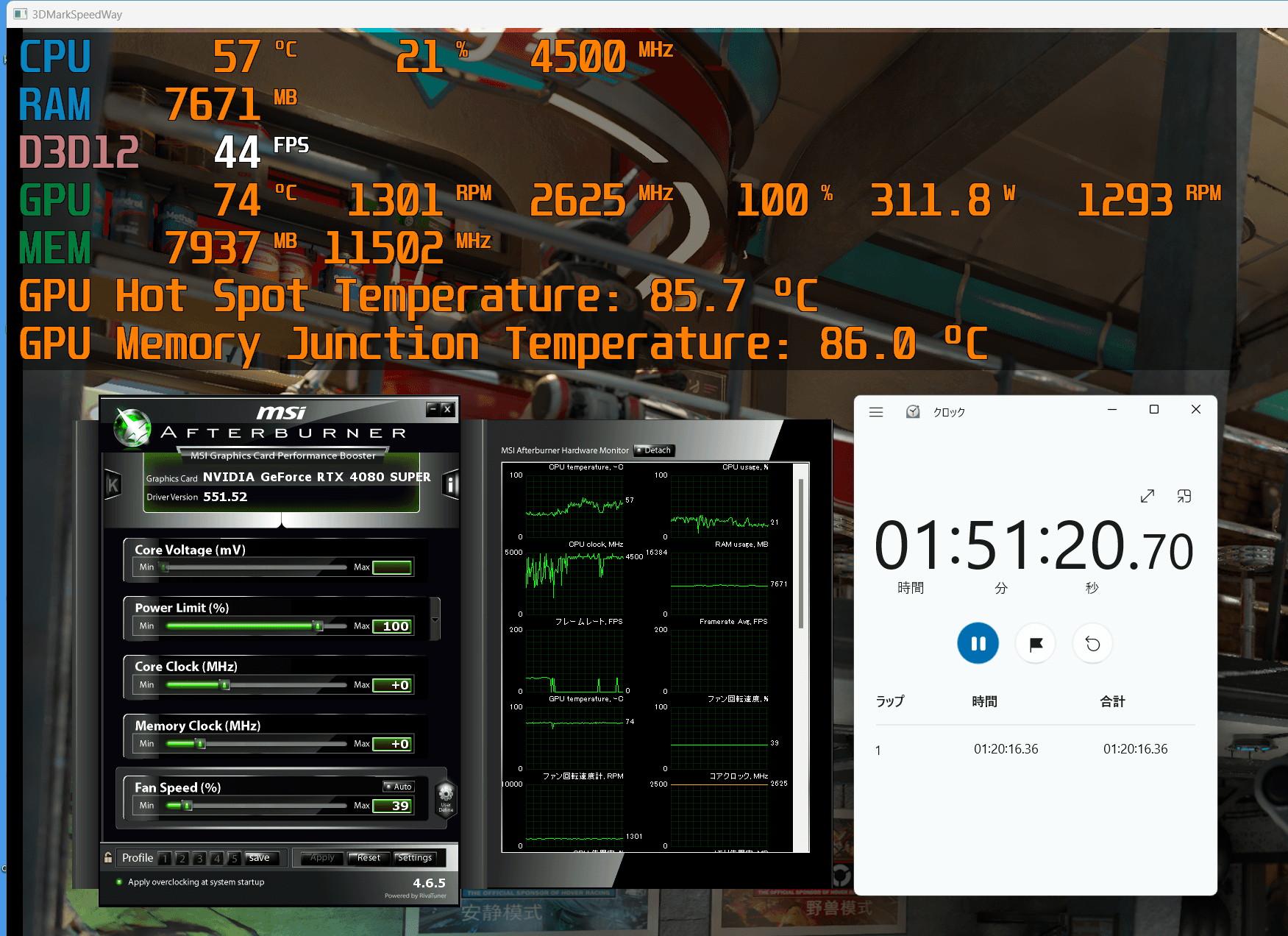Click the Clock app icon in title bar
Image resolution: width=1288 pixels, height=936 pixels.
[913, 412]
